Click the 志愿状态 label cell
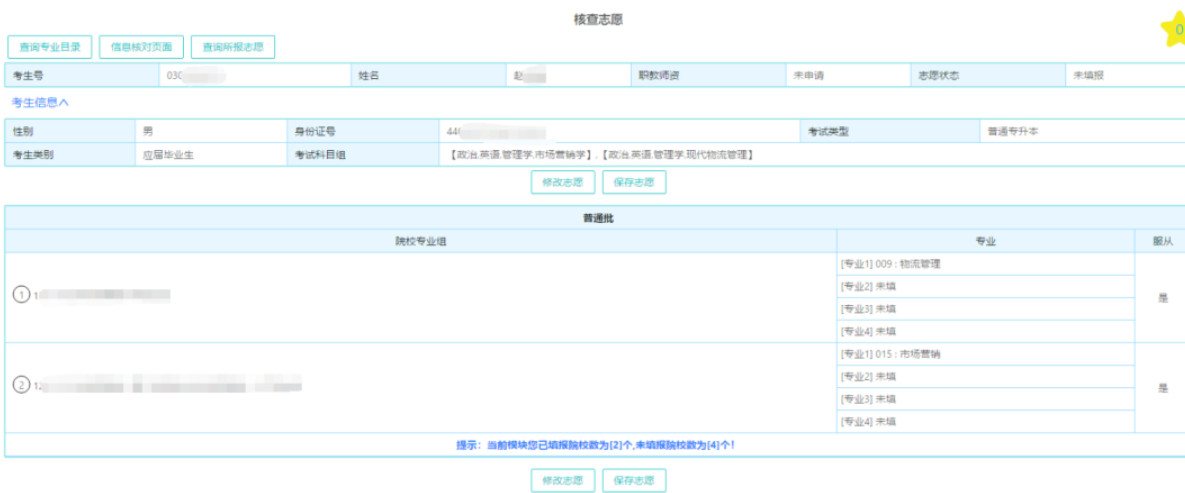 click(988, 76)
